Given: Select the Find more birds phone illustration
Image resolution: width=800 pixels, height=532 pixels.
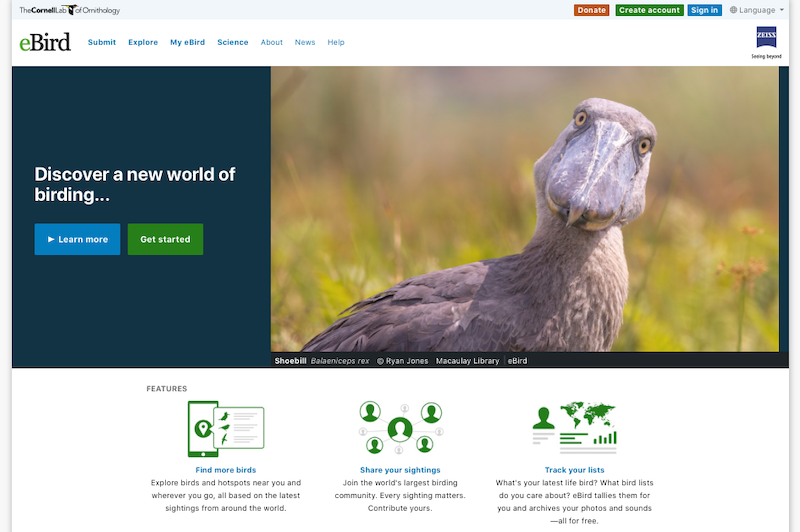Looking at the screenshot, I should (226, 429).
